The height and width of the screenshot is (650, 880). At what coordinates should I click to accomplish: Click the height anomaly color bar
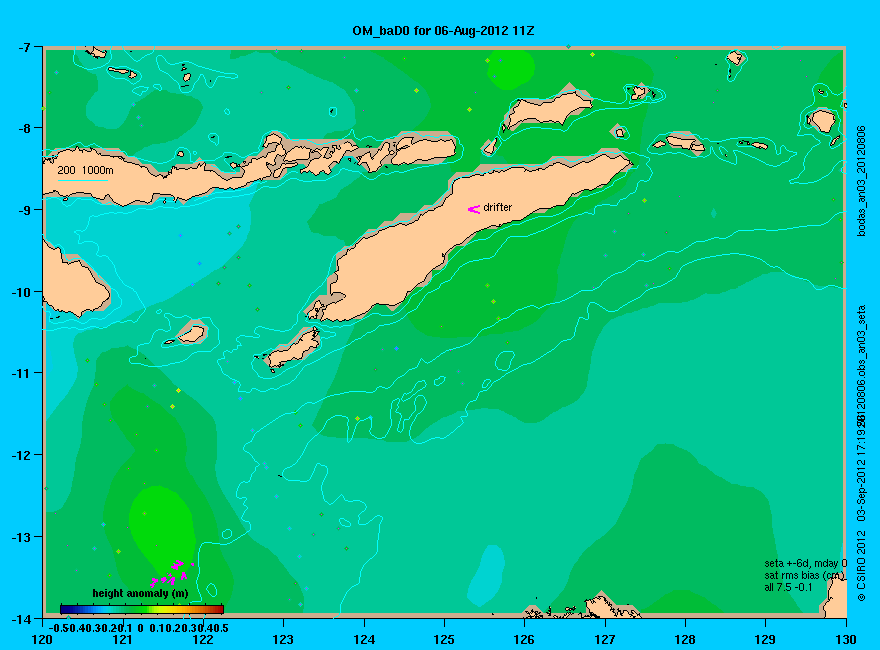pyautogui.click(x=142, y=609)
